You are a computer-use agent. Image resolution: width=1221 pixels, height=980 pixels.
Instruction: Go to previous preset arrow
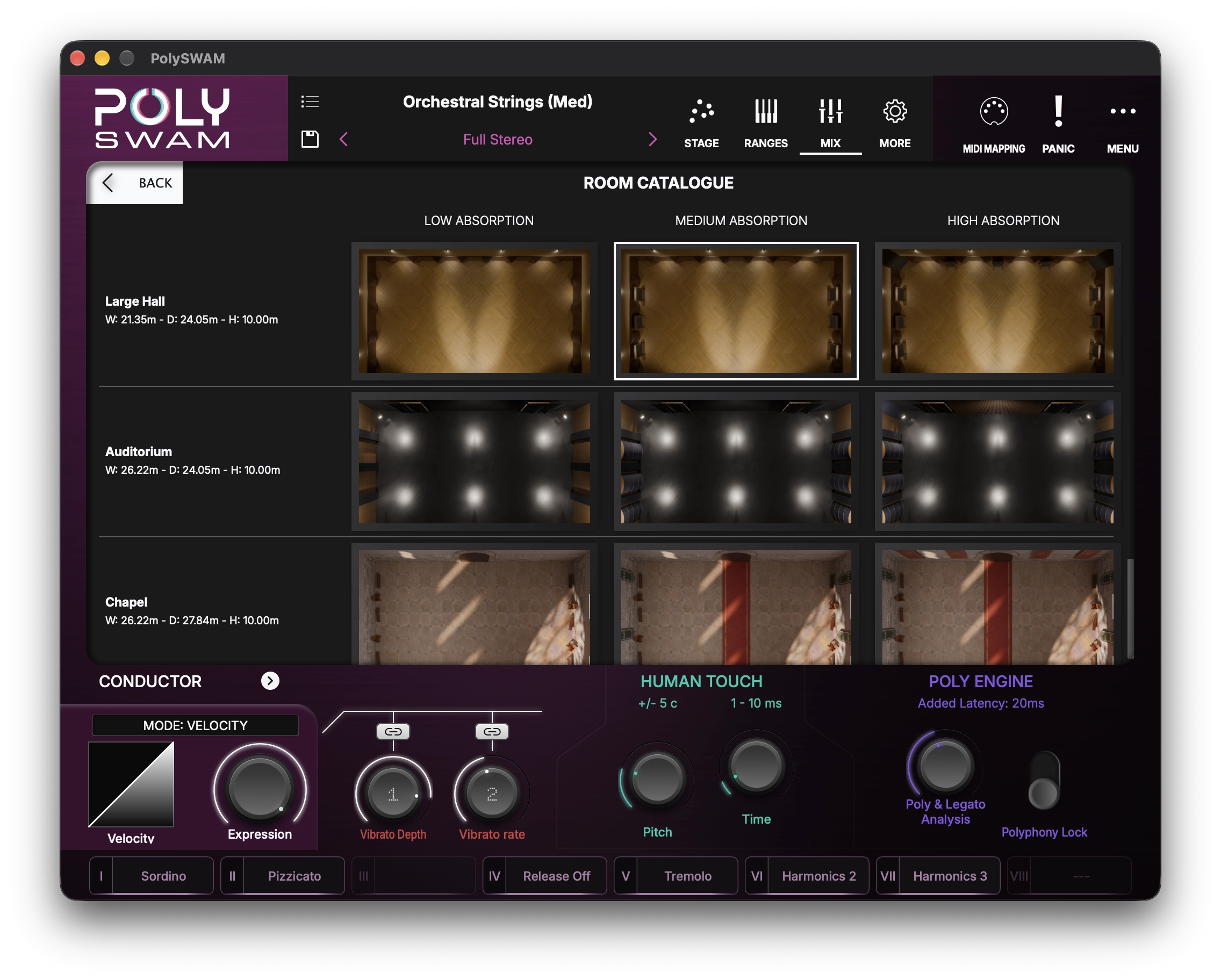[x=344, y=139]
